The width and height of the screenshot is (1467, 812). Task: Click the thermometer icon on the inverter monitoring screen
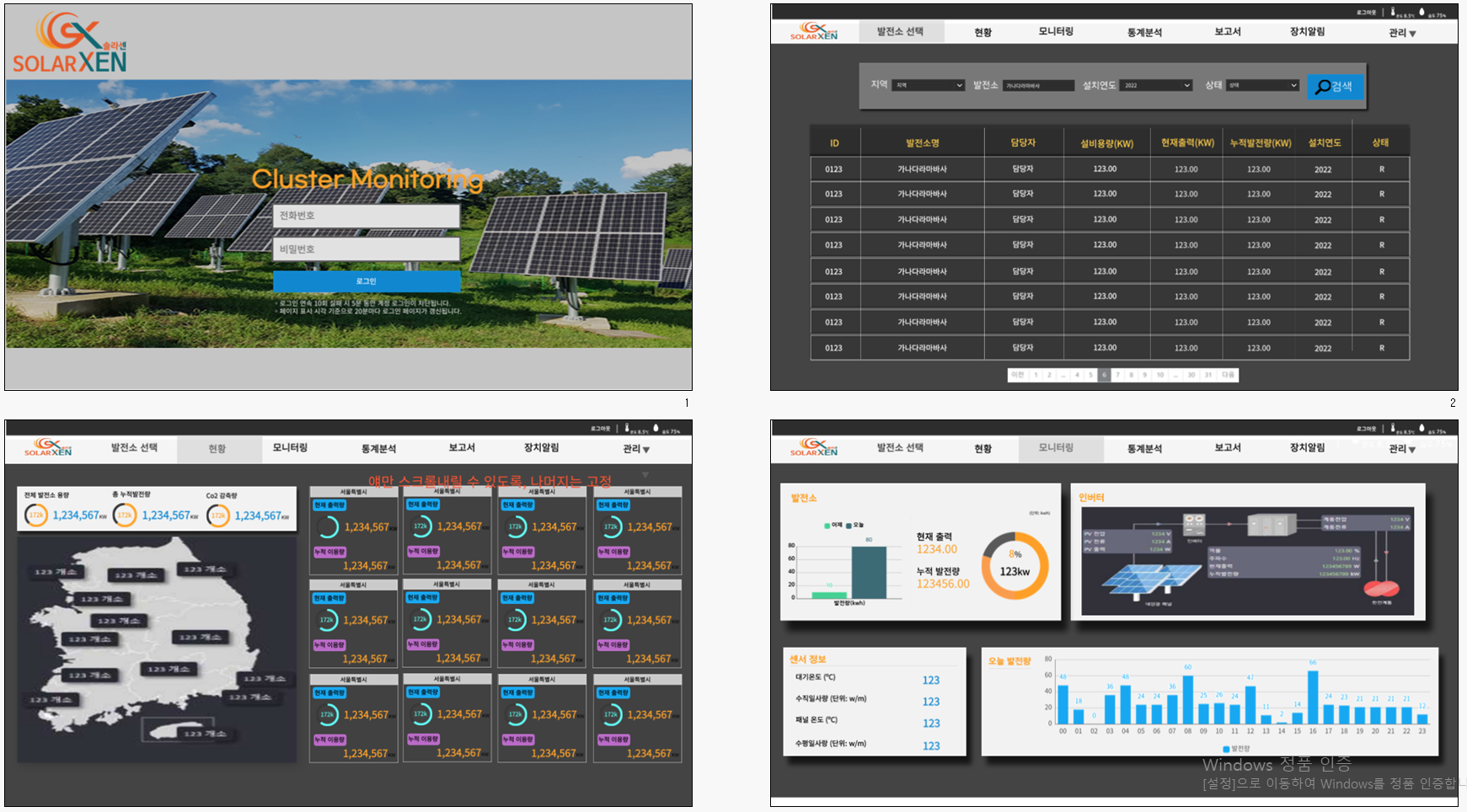1393,428
